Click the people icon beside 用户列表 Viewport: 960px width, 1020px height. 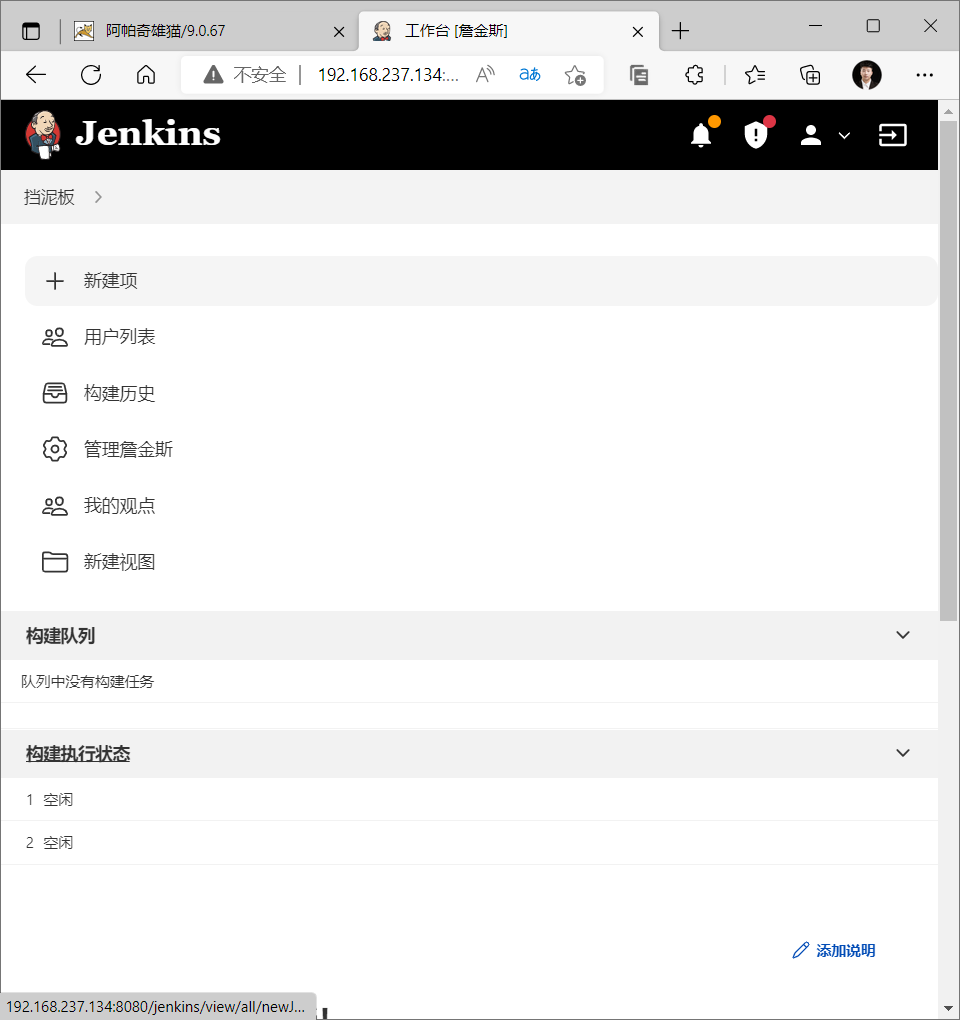(x=55, y=337)
